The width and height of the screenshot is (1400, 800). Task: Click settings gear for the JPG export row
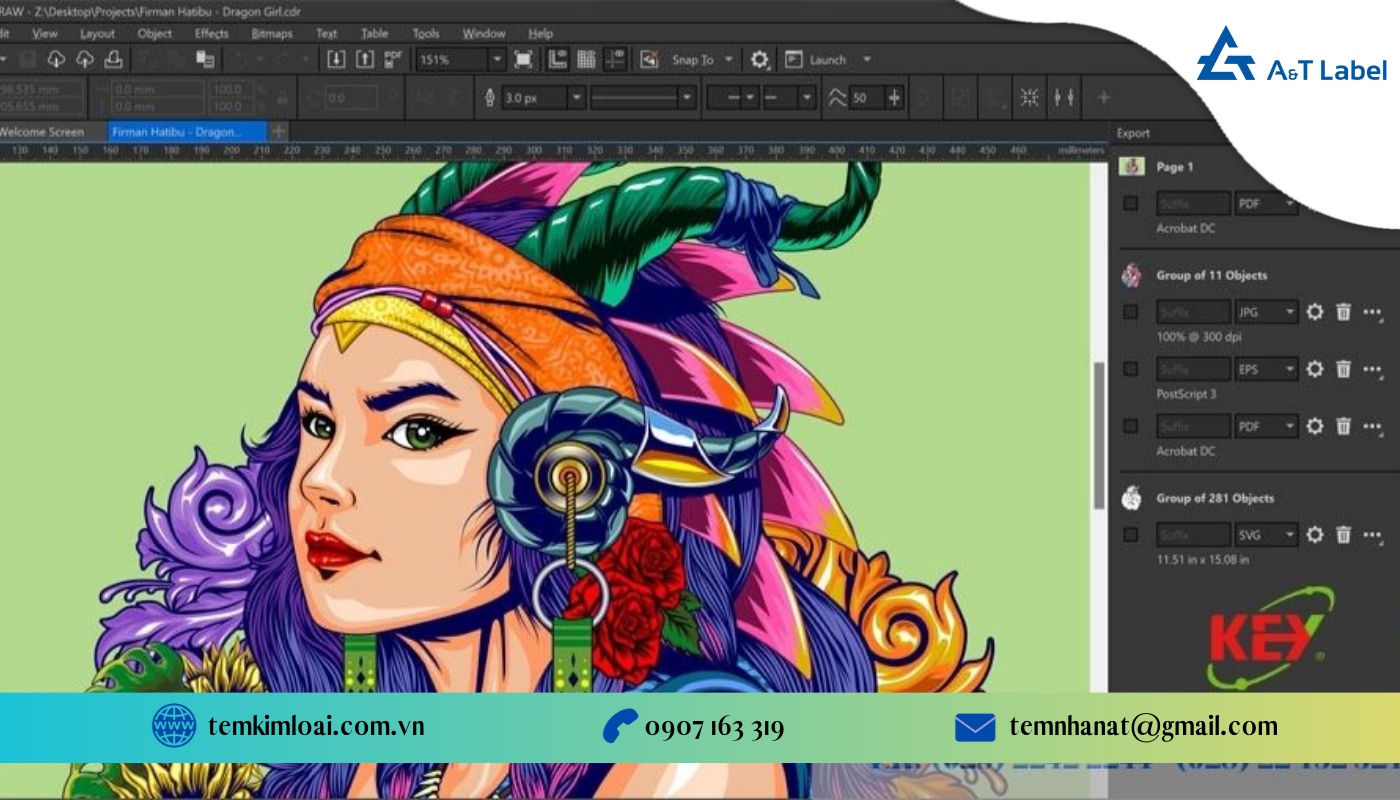(x=1315, y=312)
